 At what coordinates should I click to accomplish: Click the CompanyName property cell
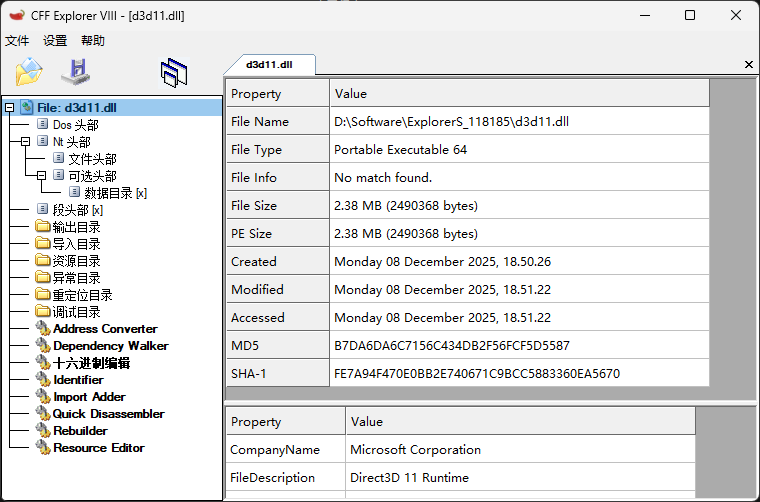coord(285,449)
